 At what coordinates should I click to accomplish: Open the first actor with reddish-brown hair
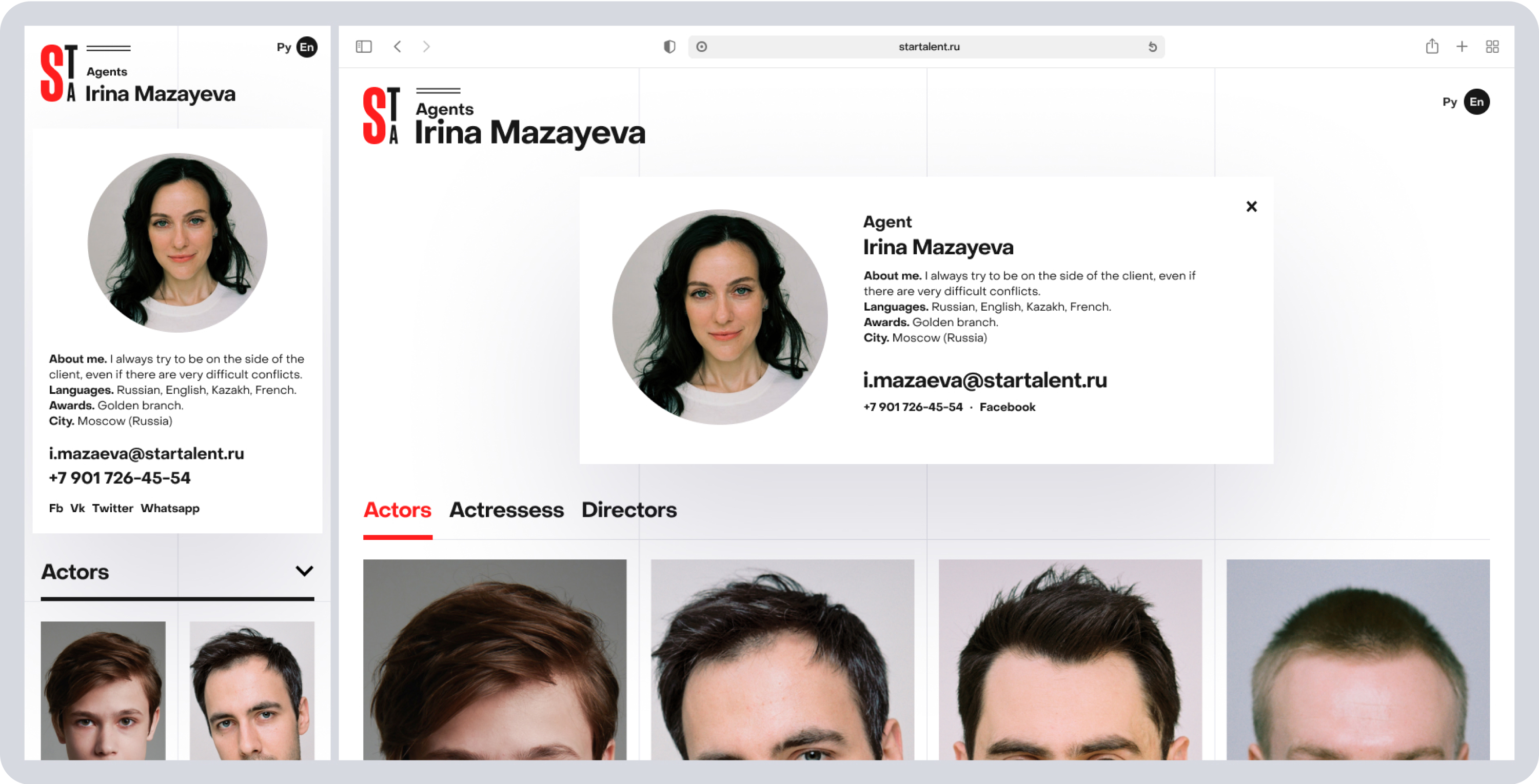[x=495, y=660]
